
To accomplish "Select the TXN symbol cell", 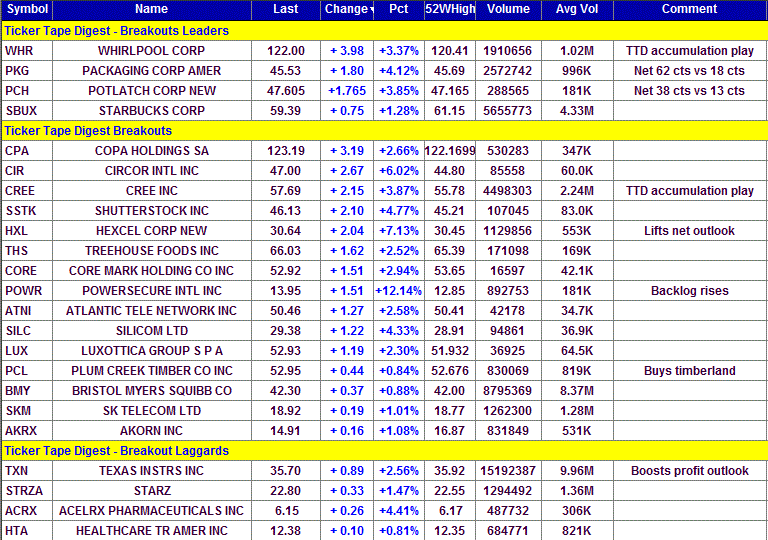I will pos(27,471).
